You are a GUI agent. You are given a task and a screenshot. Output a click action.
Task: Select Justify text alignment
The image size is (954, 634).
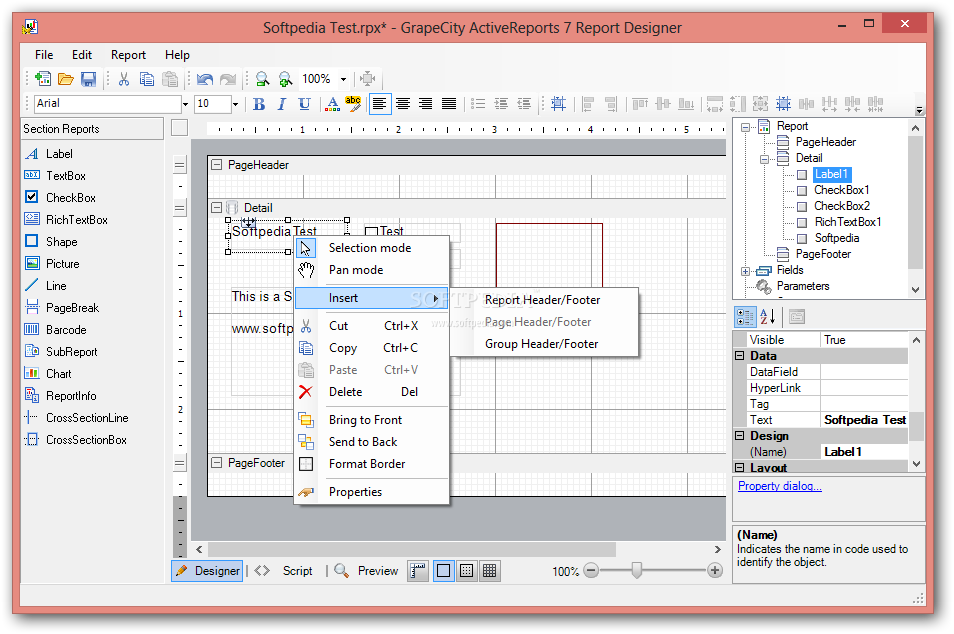click(449, 104)
